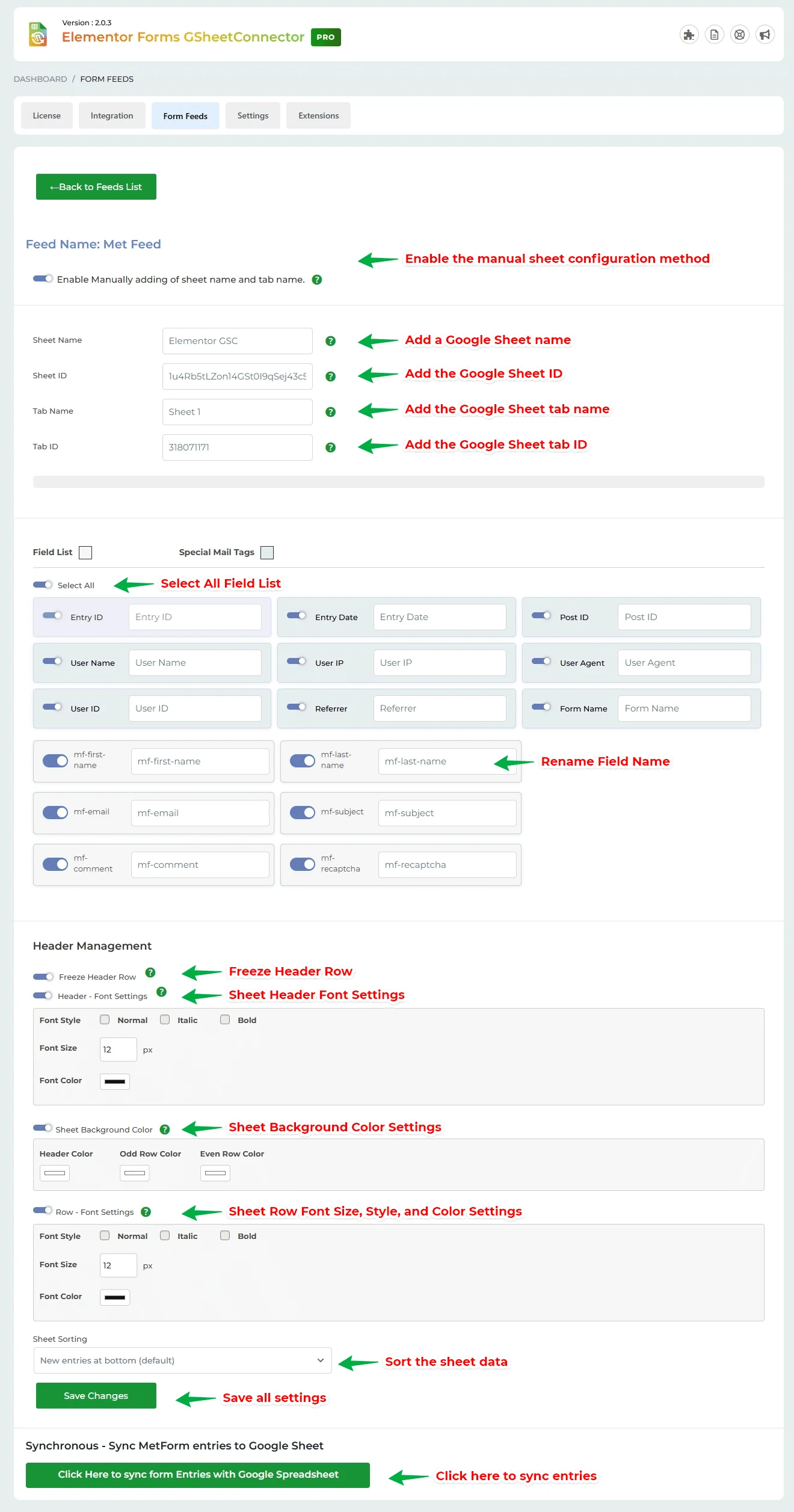Open the Odd Row Color swatch

tap(135, 1173)
